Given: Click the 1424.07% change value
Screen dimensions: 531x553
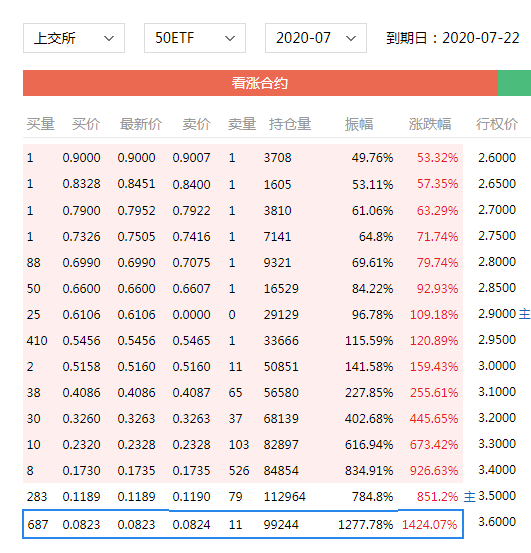Looking at the screenshot, I should coord(429,524).
